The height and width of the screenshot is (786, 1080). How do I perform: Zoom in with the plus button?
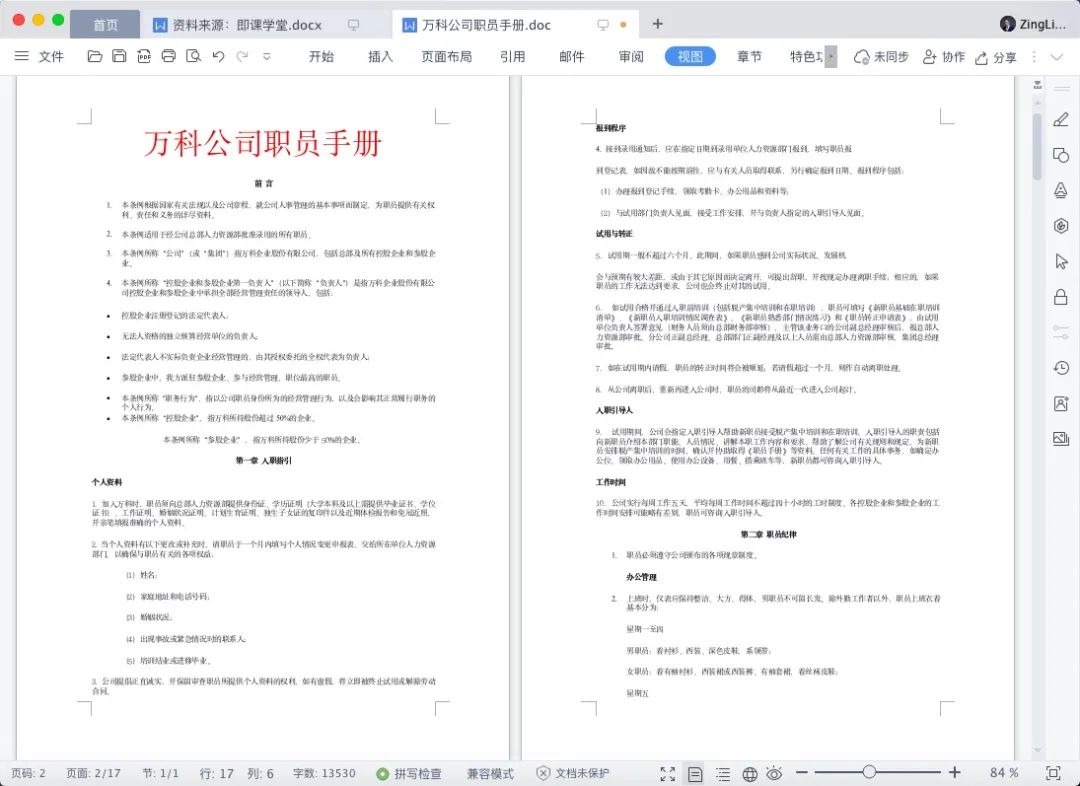point(955,773)
